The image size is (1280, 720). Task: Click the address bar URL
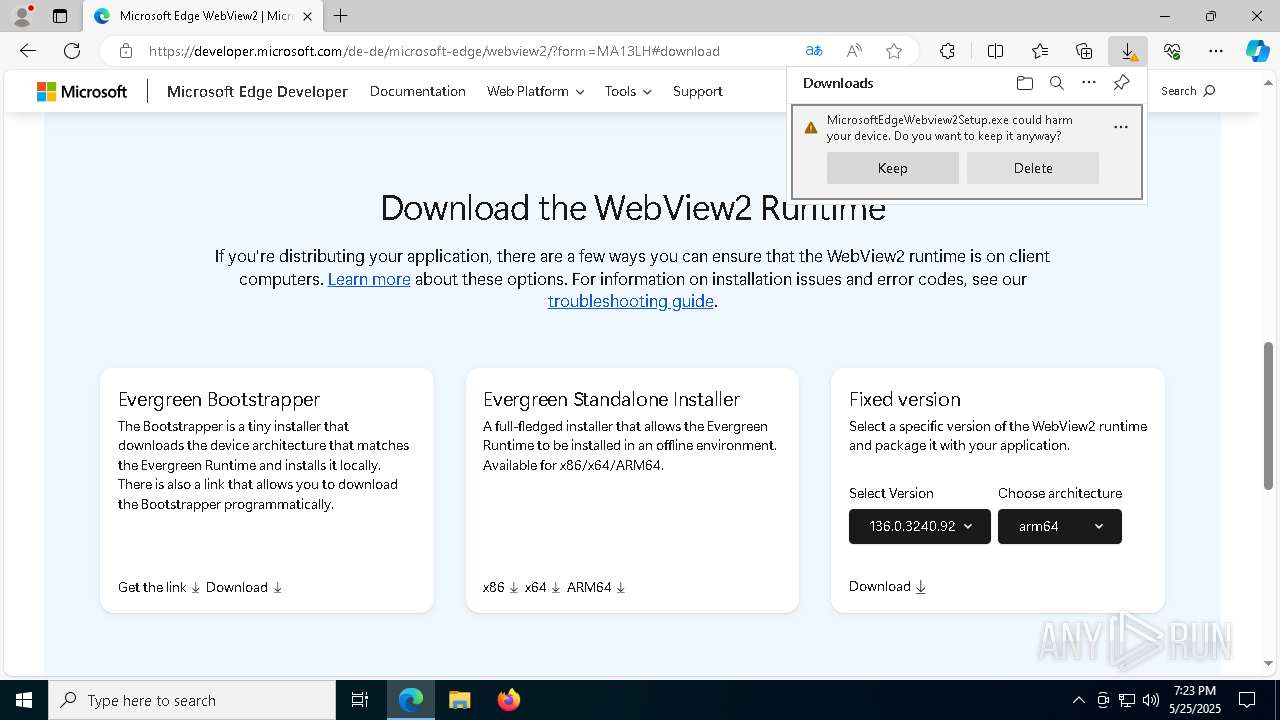coord(434,51)
